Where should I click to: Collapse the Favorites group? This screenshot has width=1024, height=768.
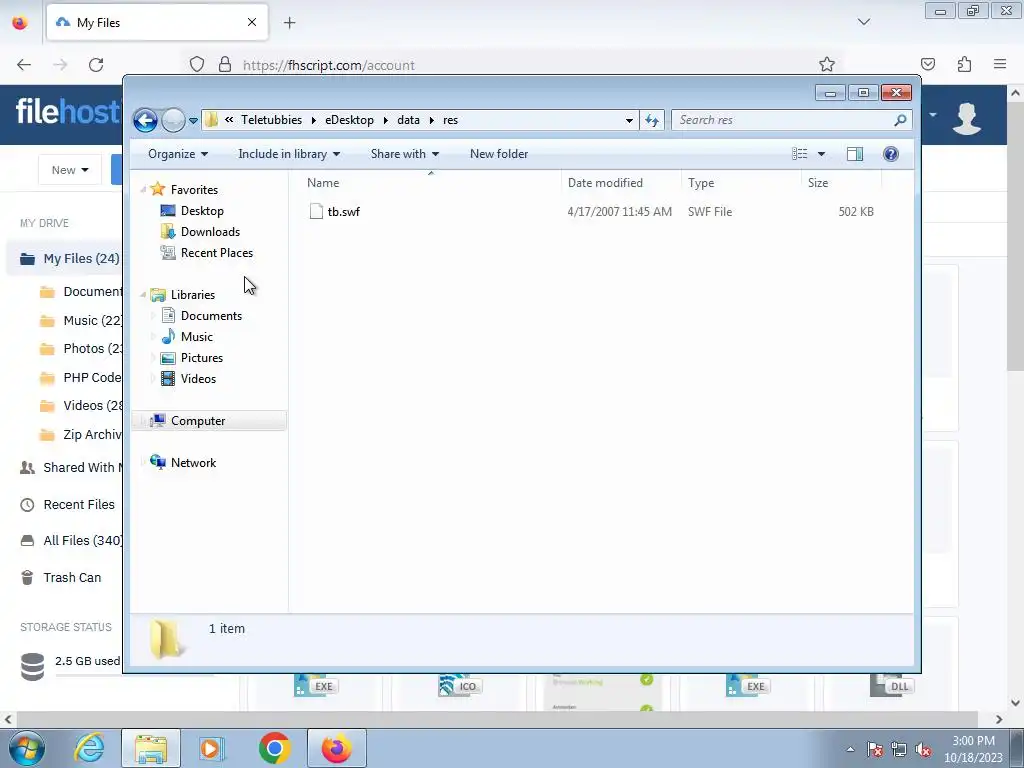[x=143, y=190]
